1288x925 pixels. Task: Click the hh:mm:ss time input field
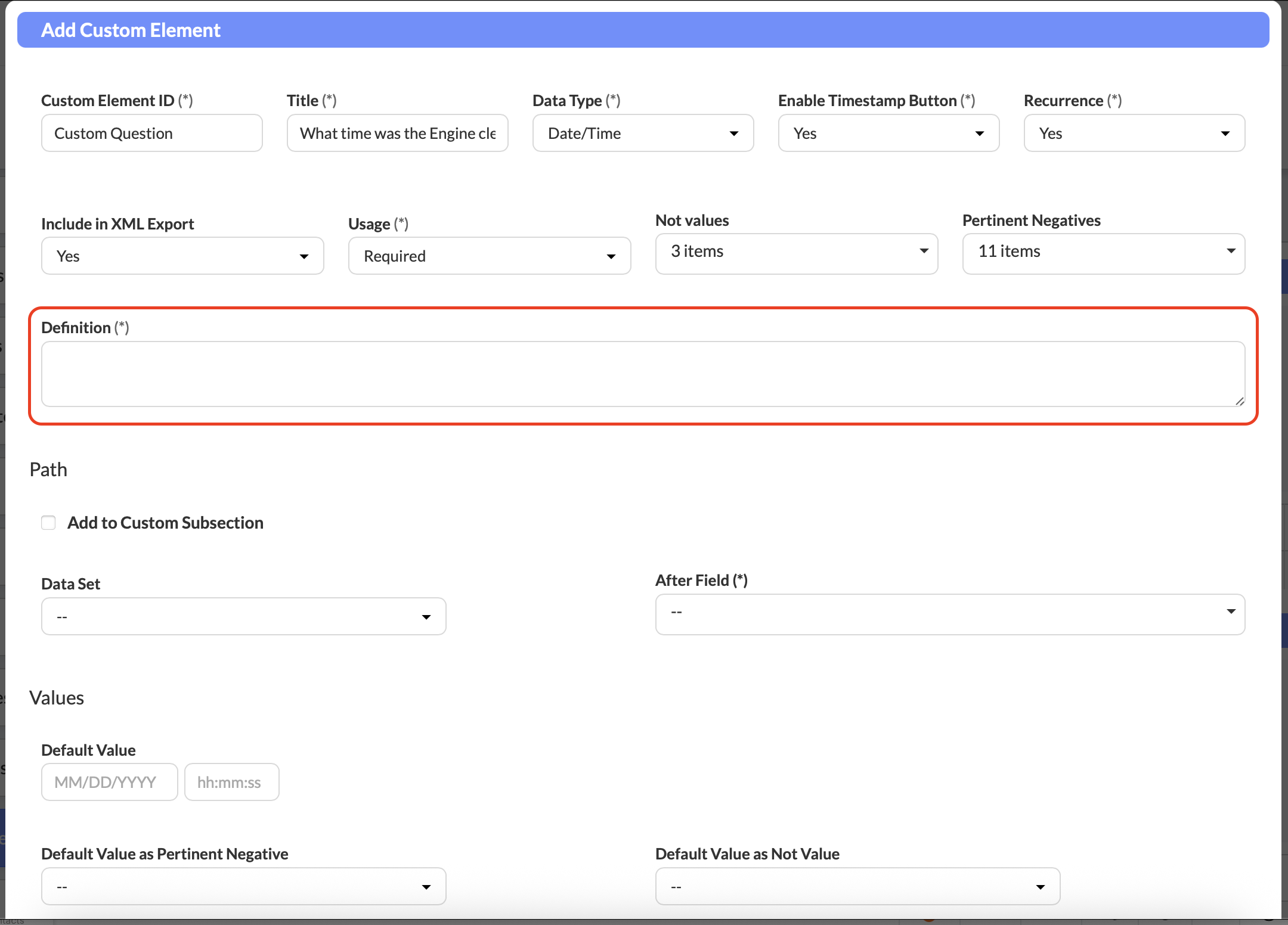pyautogui.click(x=231, y=782)
